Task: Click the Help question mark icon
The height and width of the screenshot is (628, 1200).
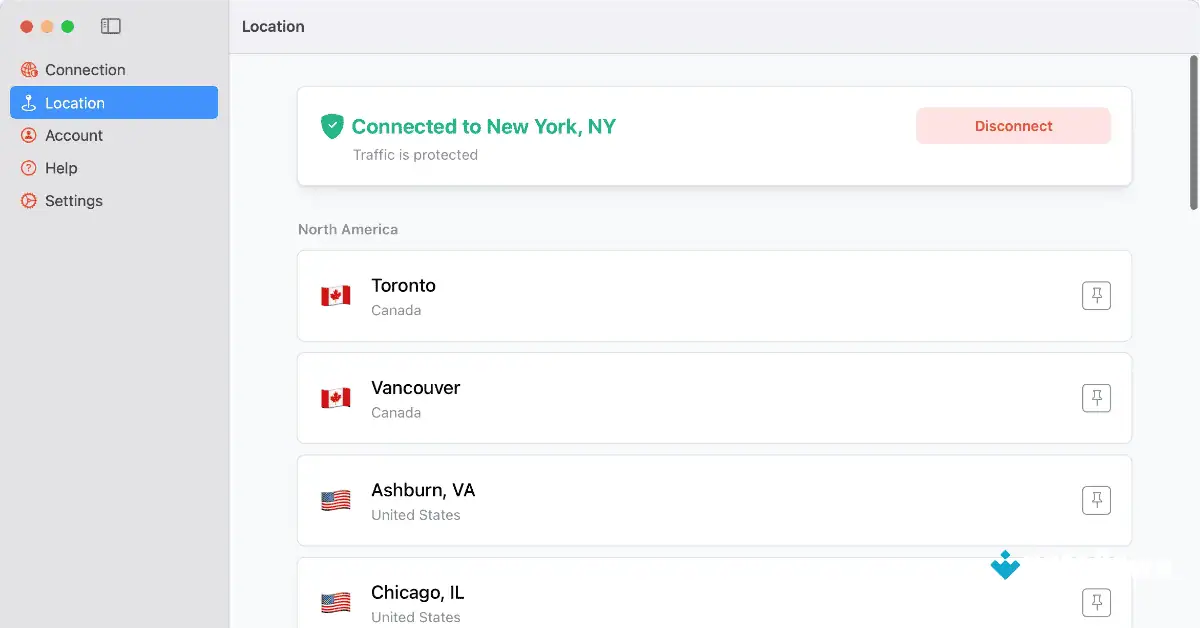Action: tap(27, 168)
